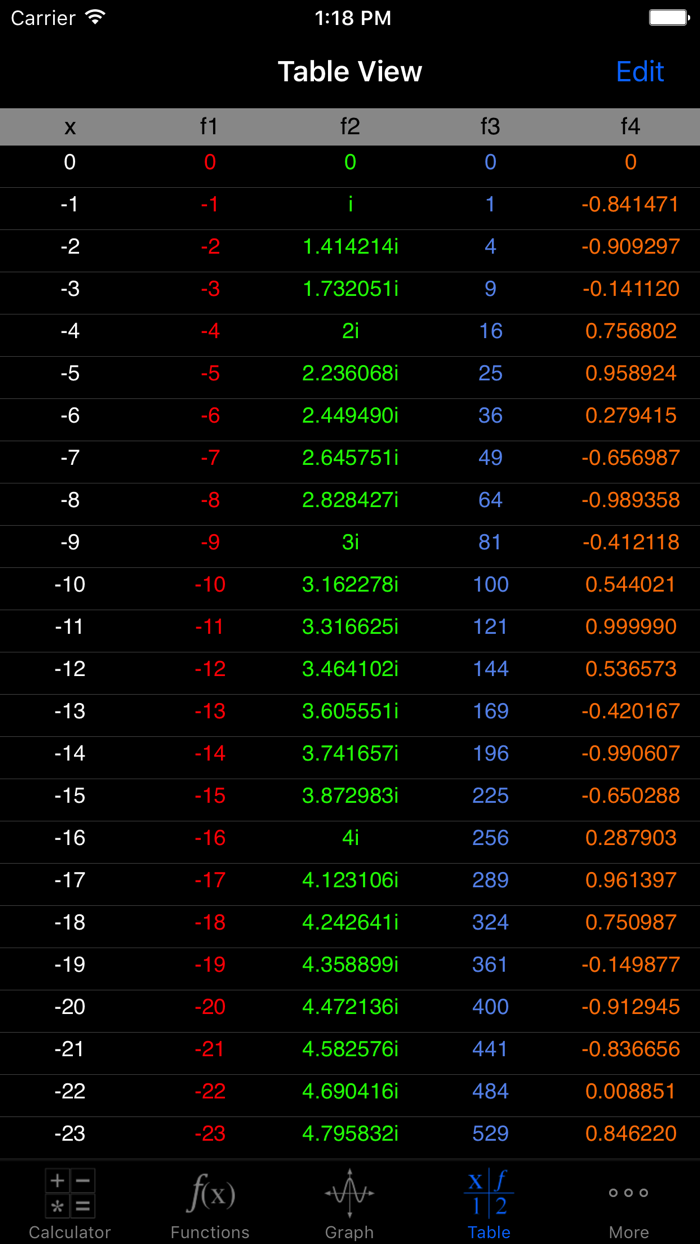
Task: Click the Wi-Fi status icon
Action: click(x=95, y=18)
